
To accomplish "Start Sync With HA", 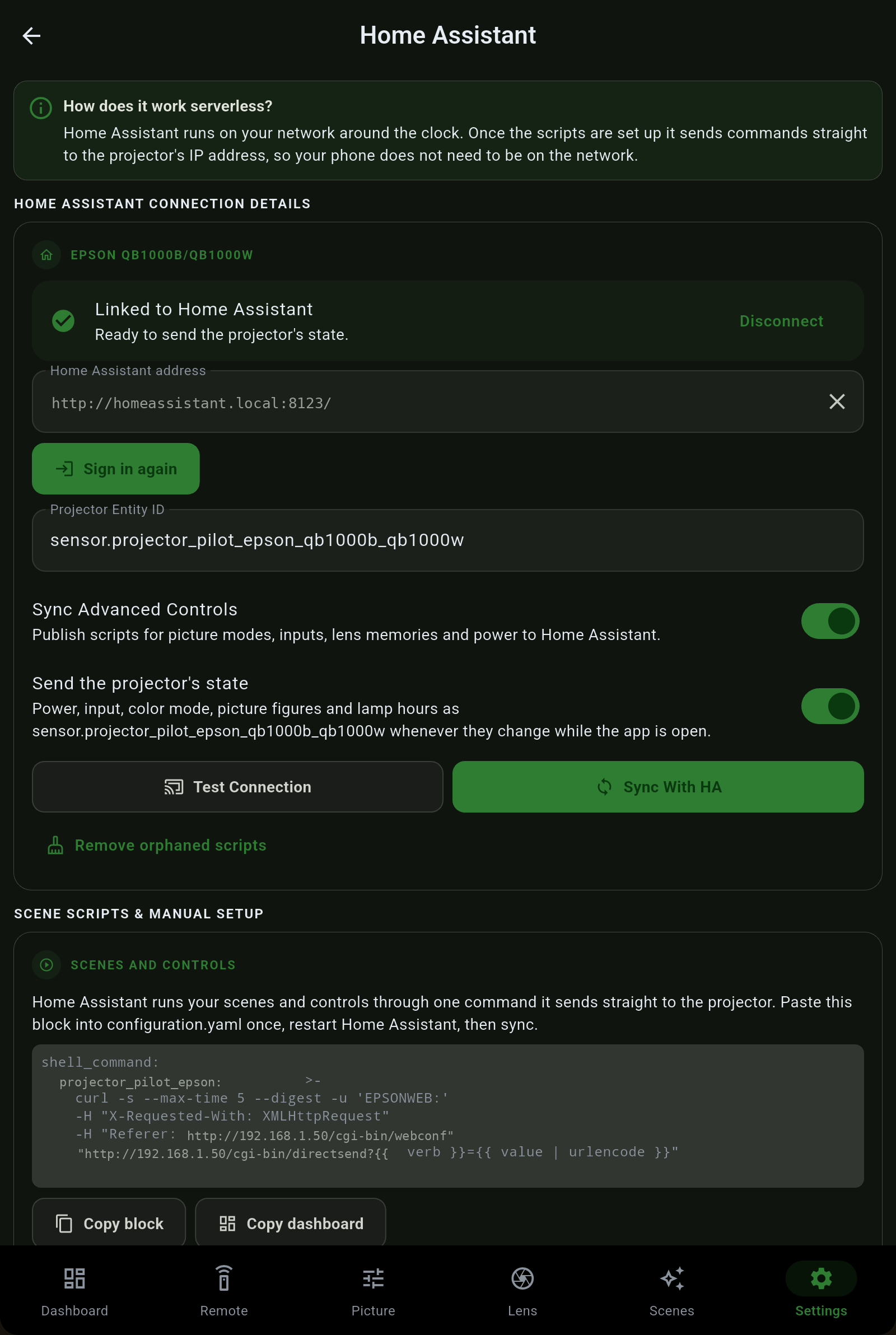I will (x=657, y=787).
